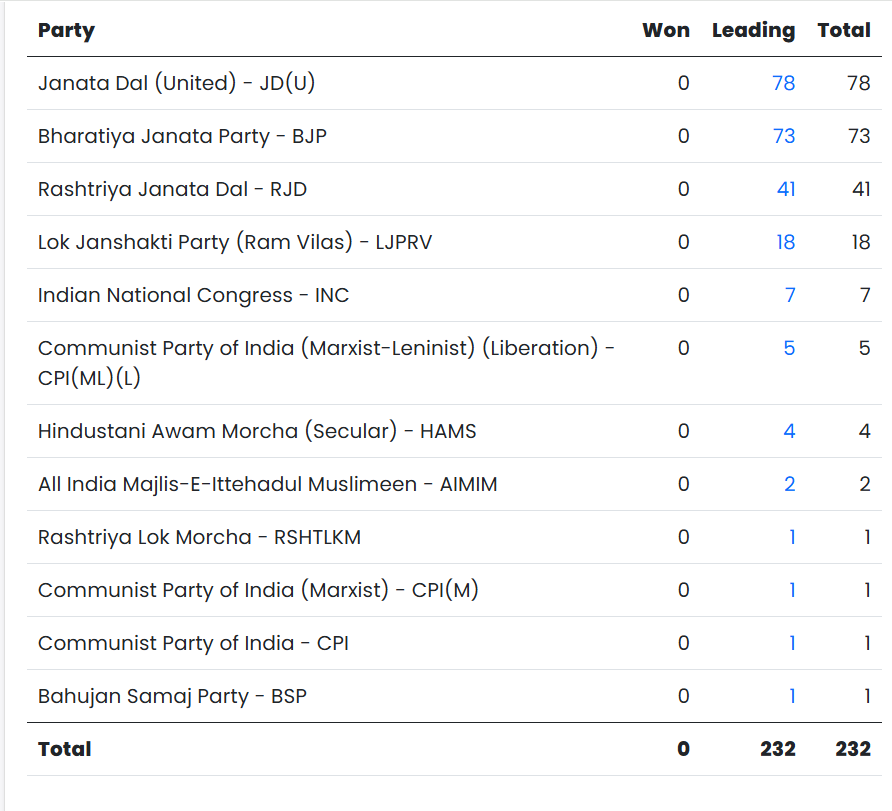Click Bahujan Samaj Party leading link

tap(792, 696)
